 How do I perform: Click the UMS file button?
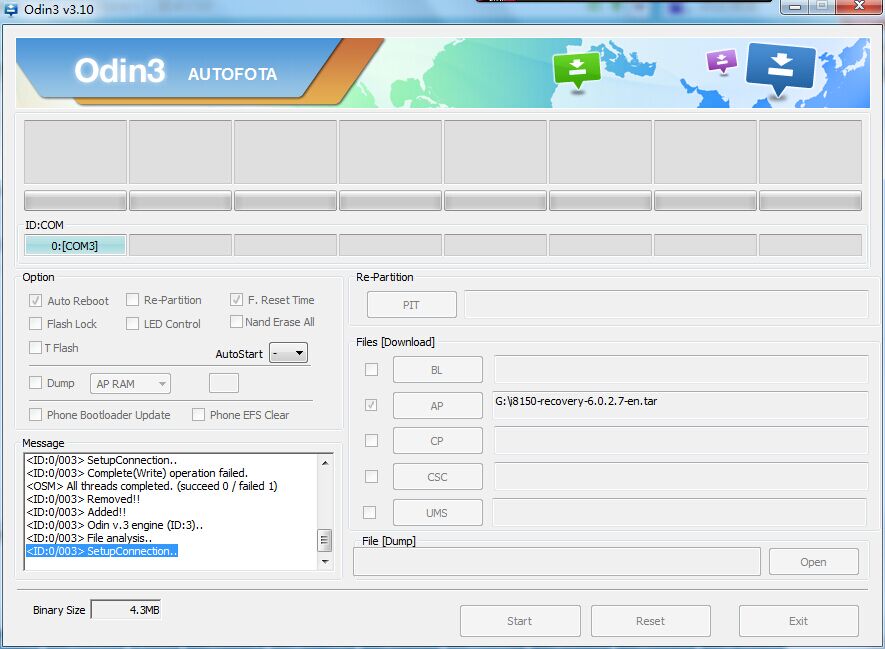pos(437,513)
